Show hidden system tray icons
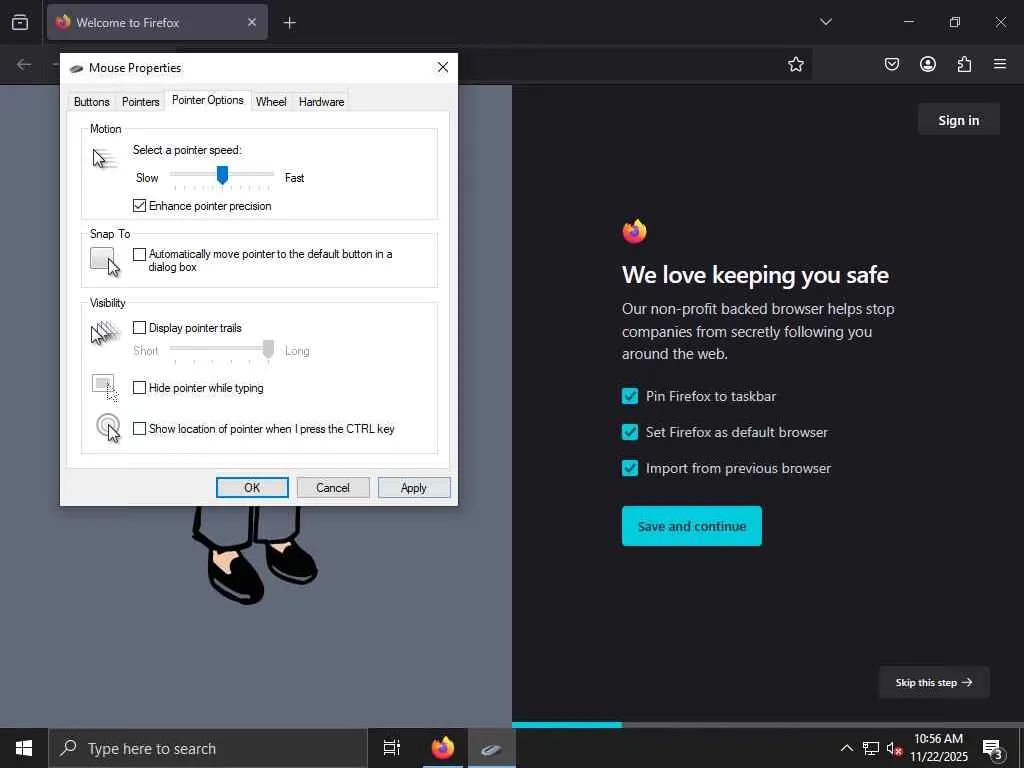Image resolution: width=1024 pixels, height=768 pixels. [846, 748]
